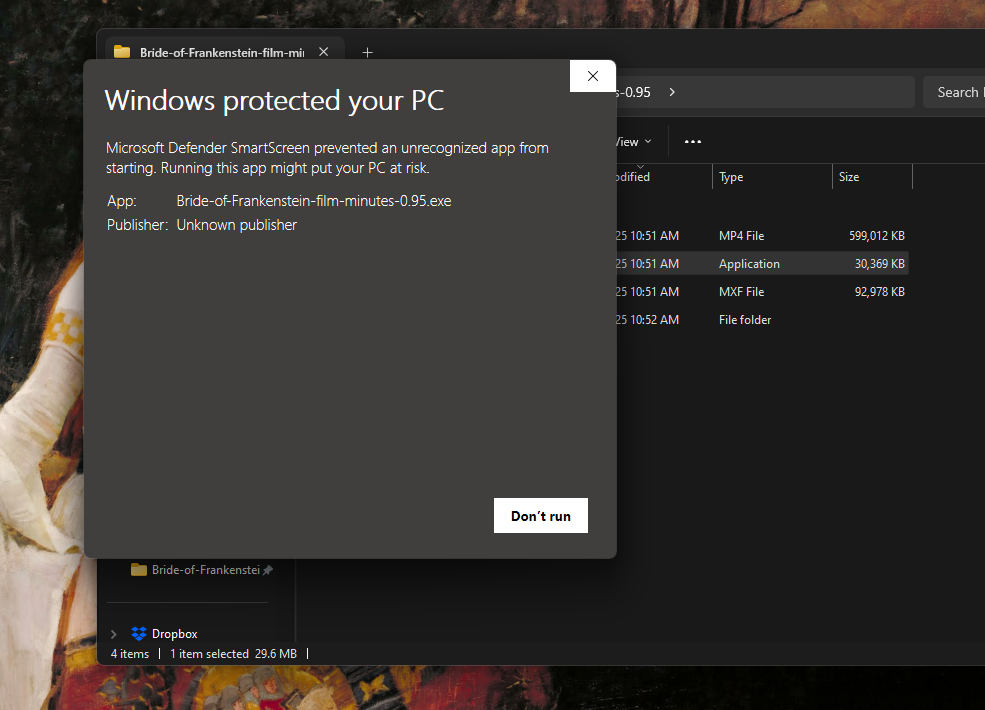The height and width of the screenshot is (710, 985).
Task: Sort by the Date modified column header
Action: 663,177
